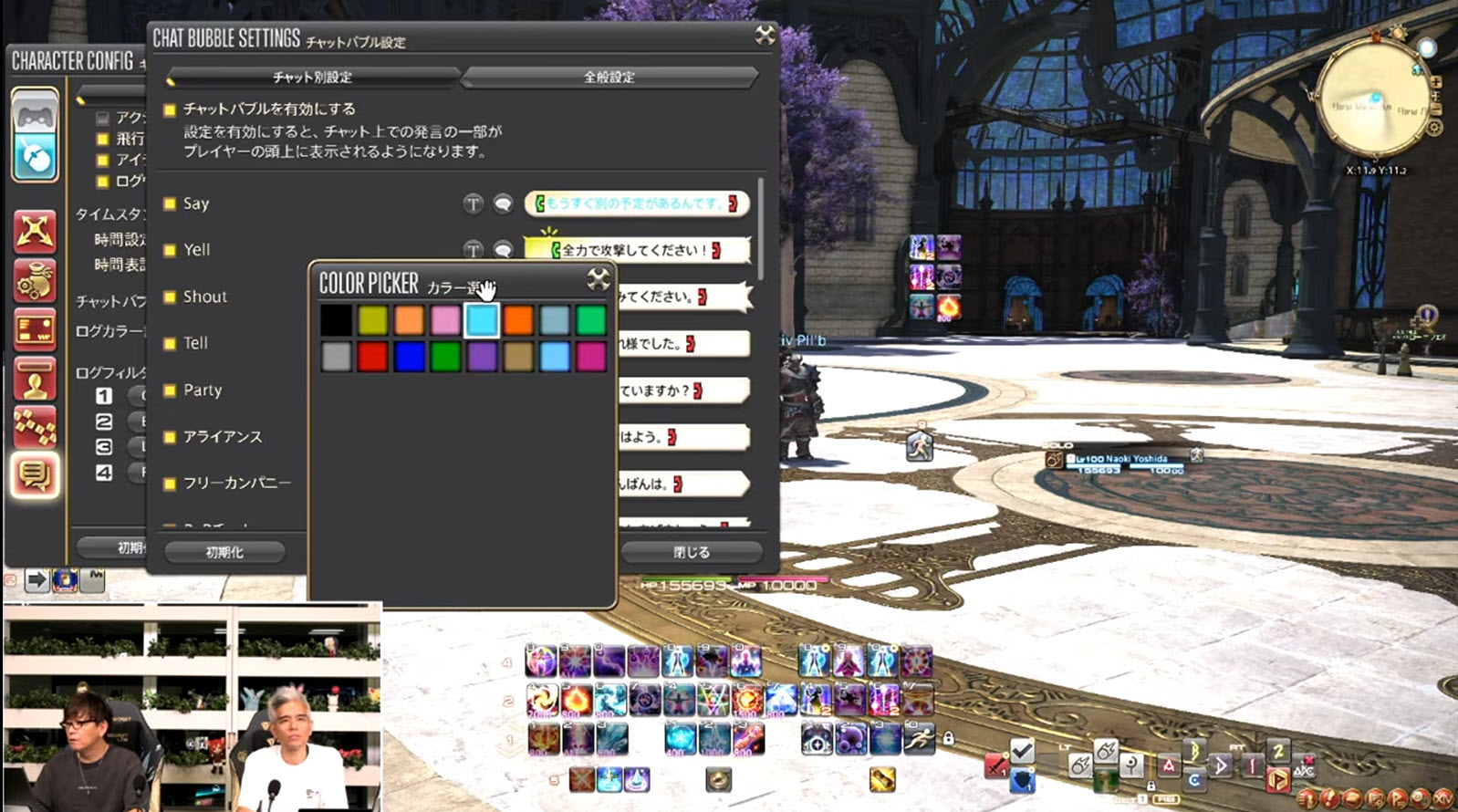This screenshot has height=812, width=1458.
Task: Pick the gray color swatch
Action: 336,357
